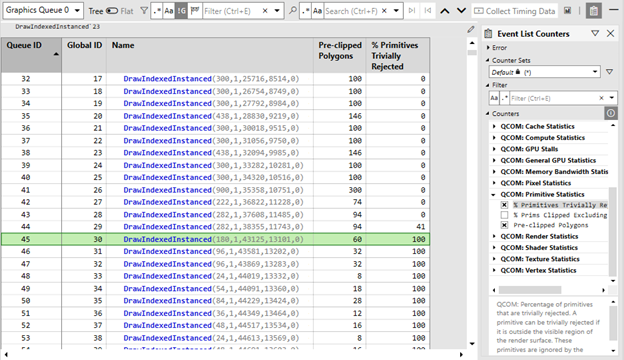Expand QCOM: Texture Statistics
624x360 pixels.
click(x=494, y=259)
